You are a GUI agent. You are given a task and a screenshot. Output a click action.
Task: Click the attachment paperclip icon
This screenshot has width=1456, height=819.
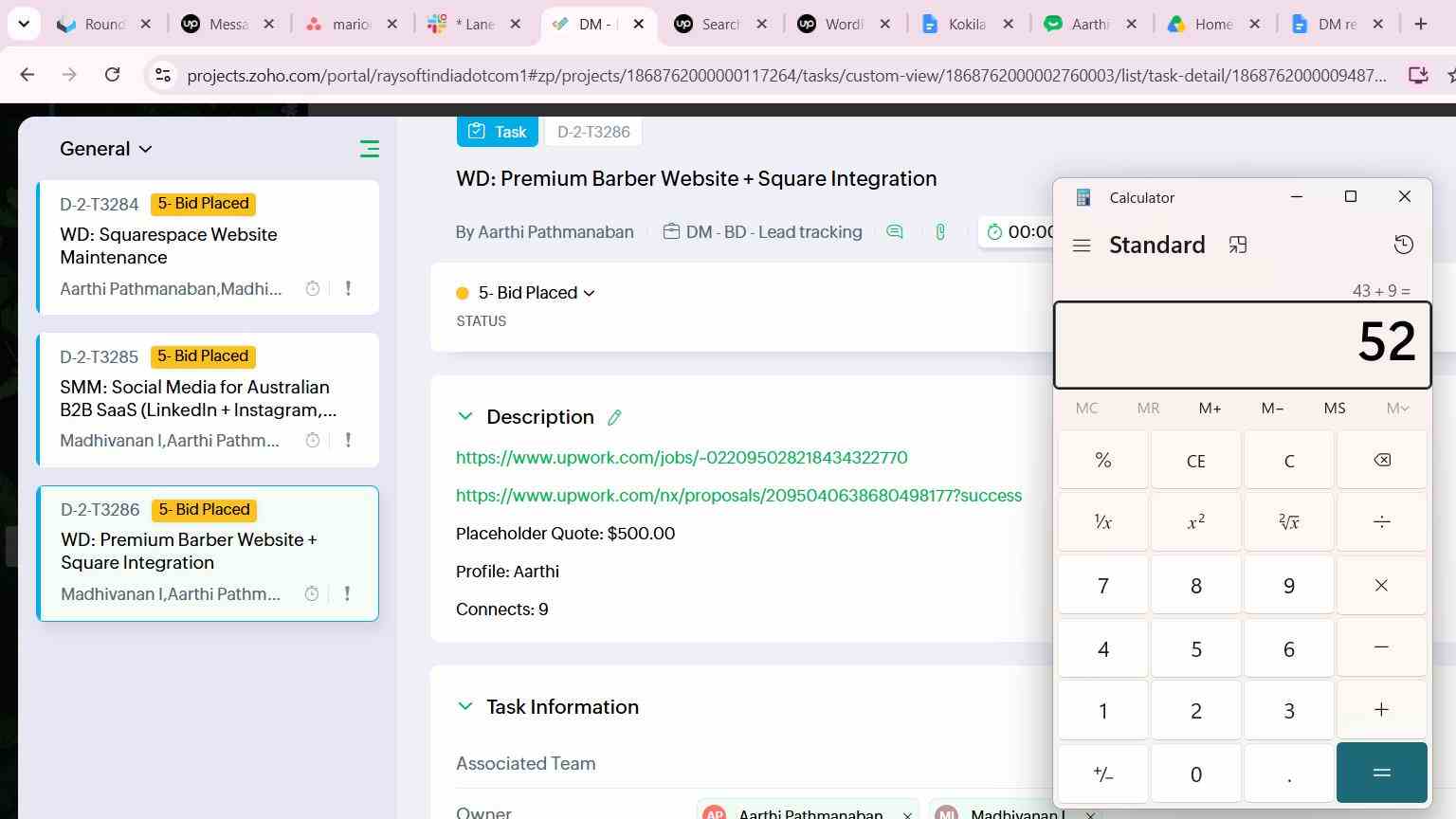point(939,231)
